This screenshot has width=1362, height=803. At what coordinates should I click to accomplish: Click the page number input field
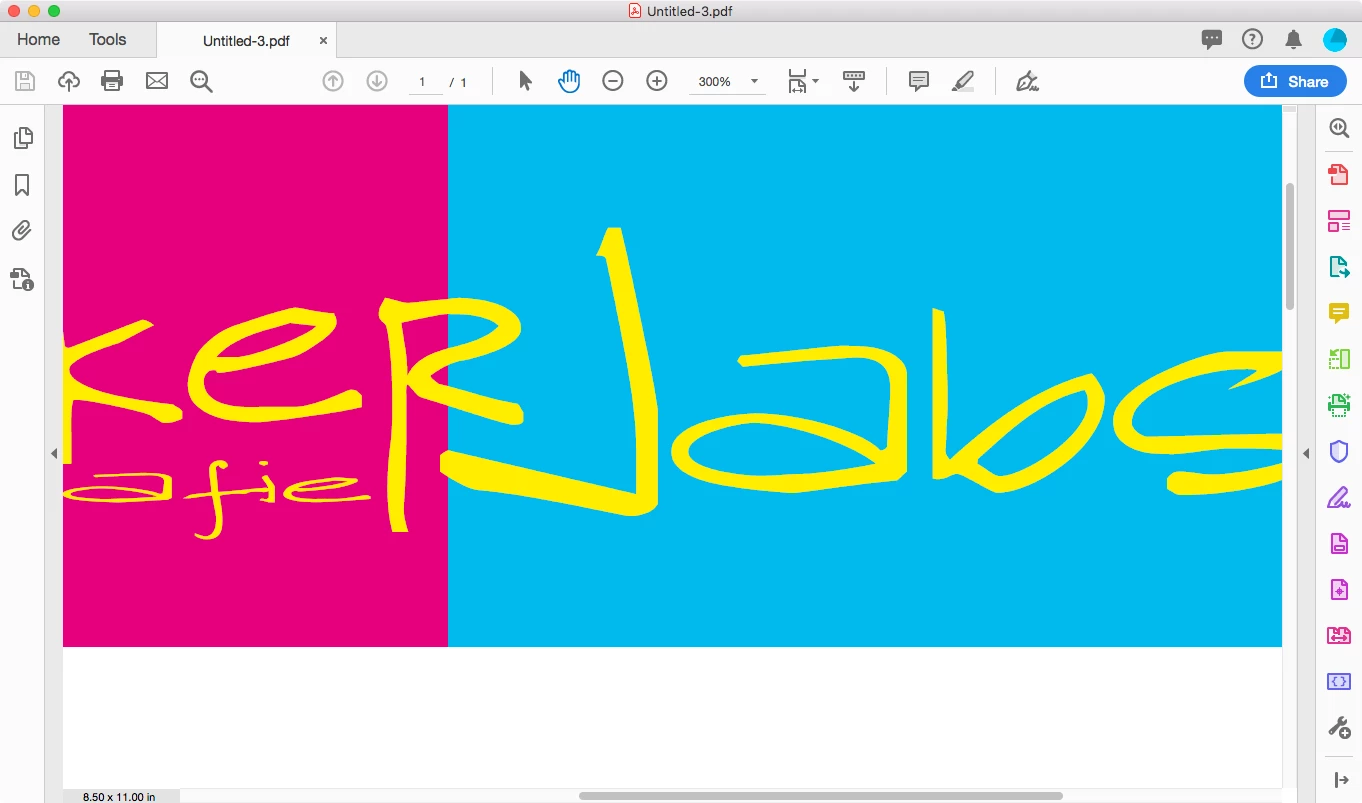coord(425,82)
